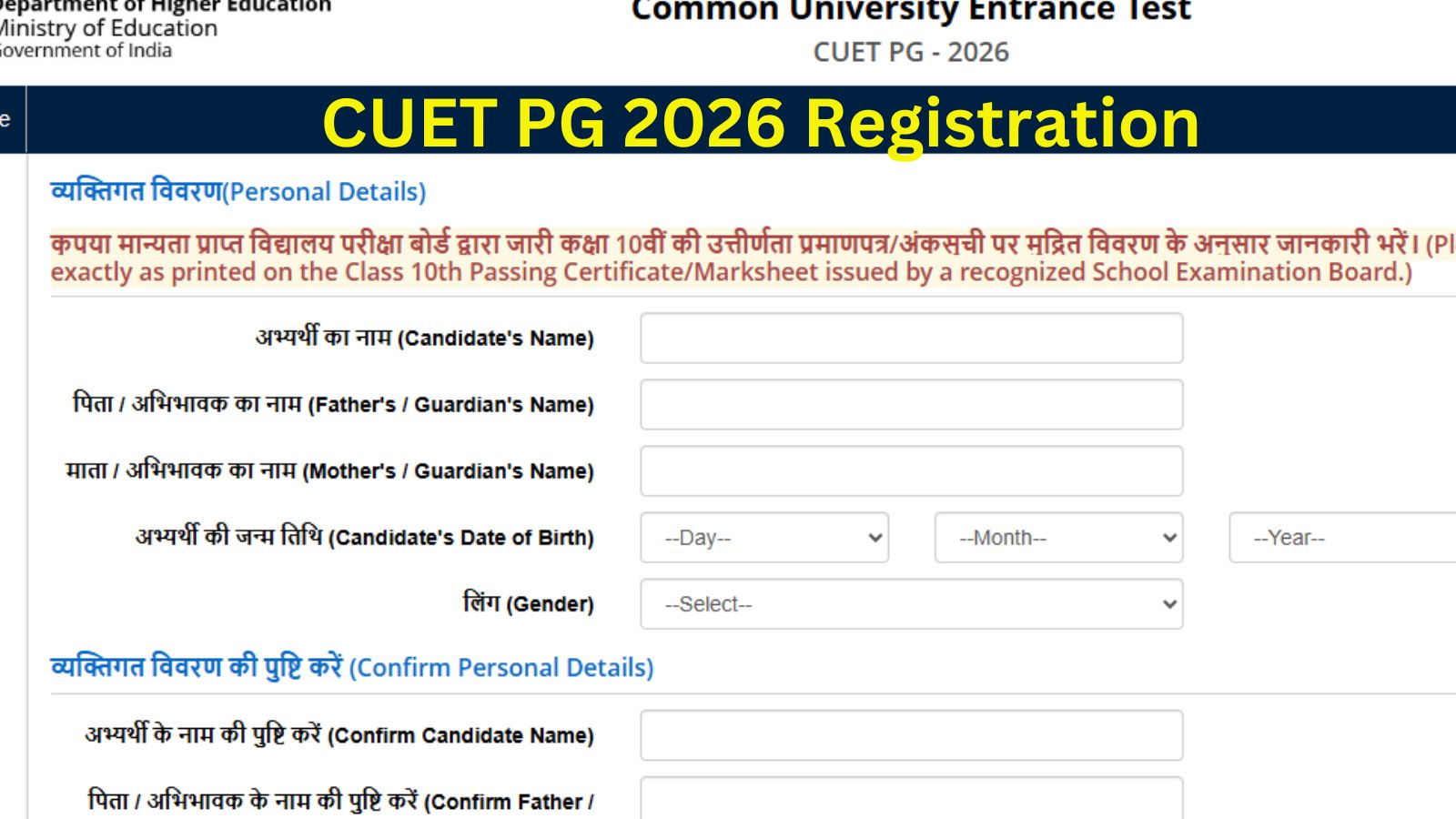Click the Mother's / Guardian's Name field
1456x819 pixels.
coord(910,470)
